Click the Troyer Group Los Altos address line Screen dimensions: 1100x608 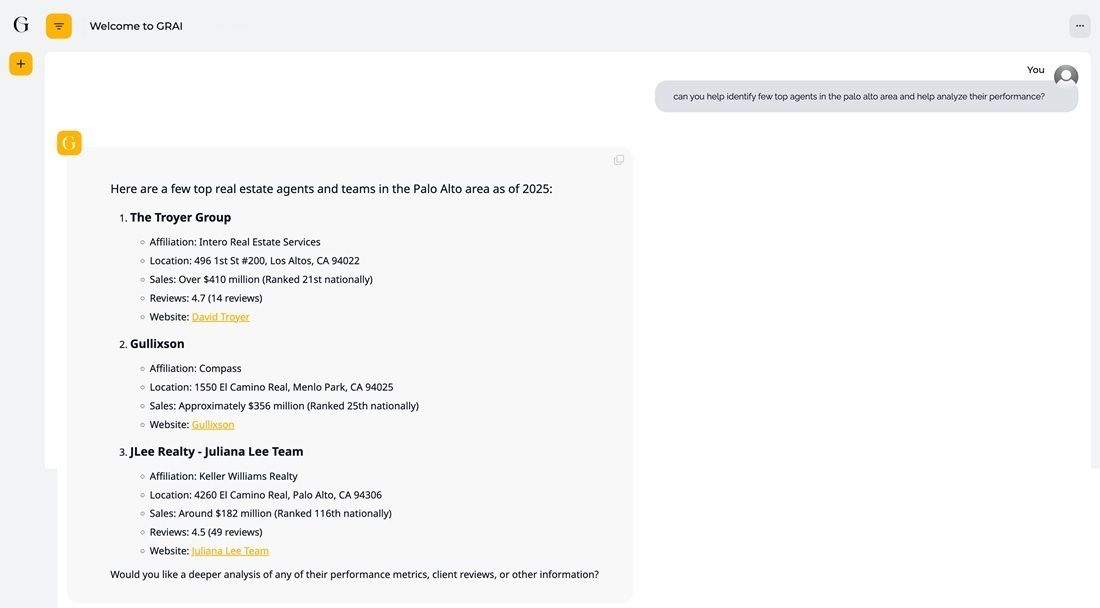[254, 261]
